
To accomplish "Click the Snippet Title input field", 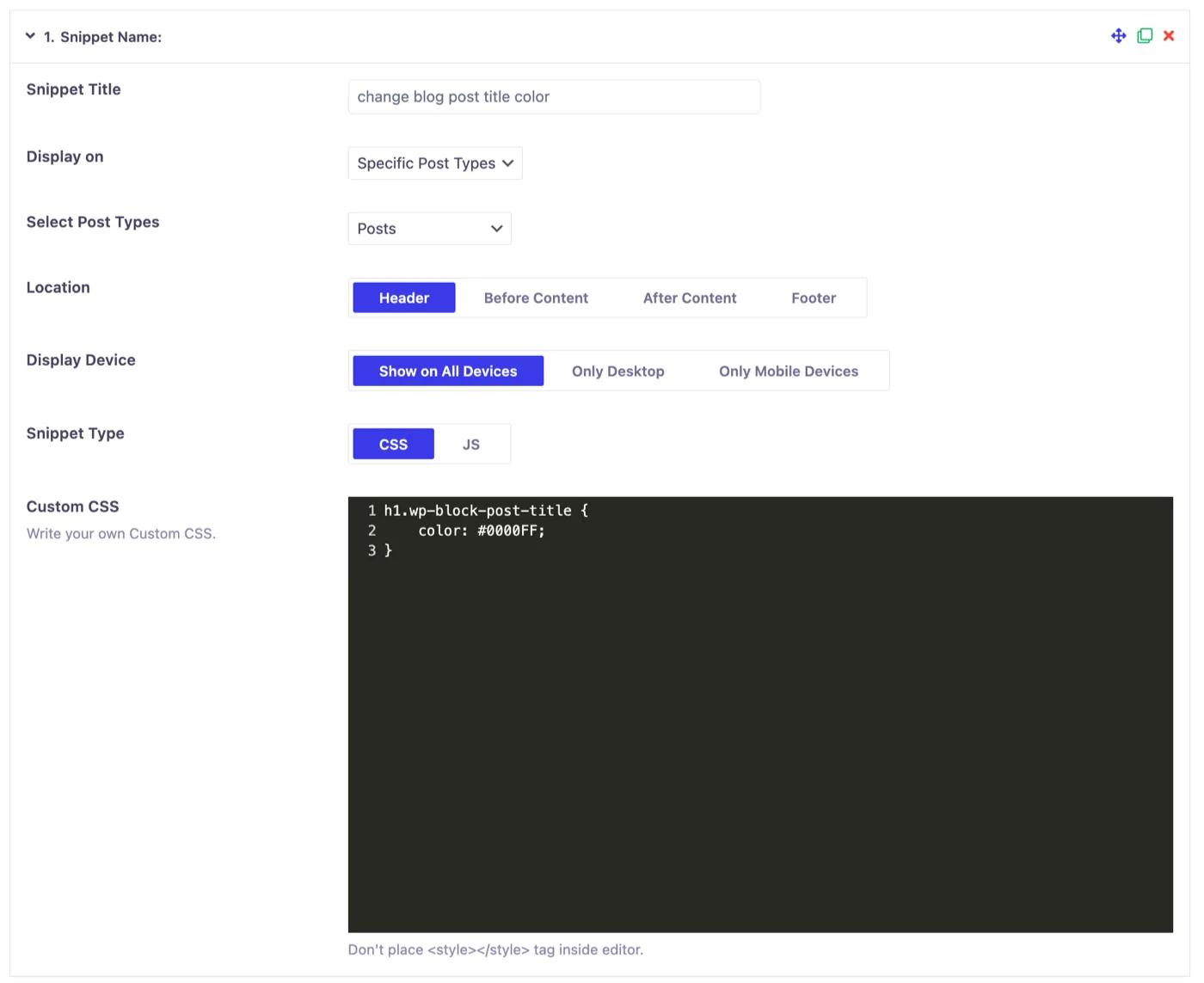I will 554,97.
